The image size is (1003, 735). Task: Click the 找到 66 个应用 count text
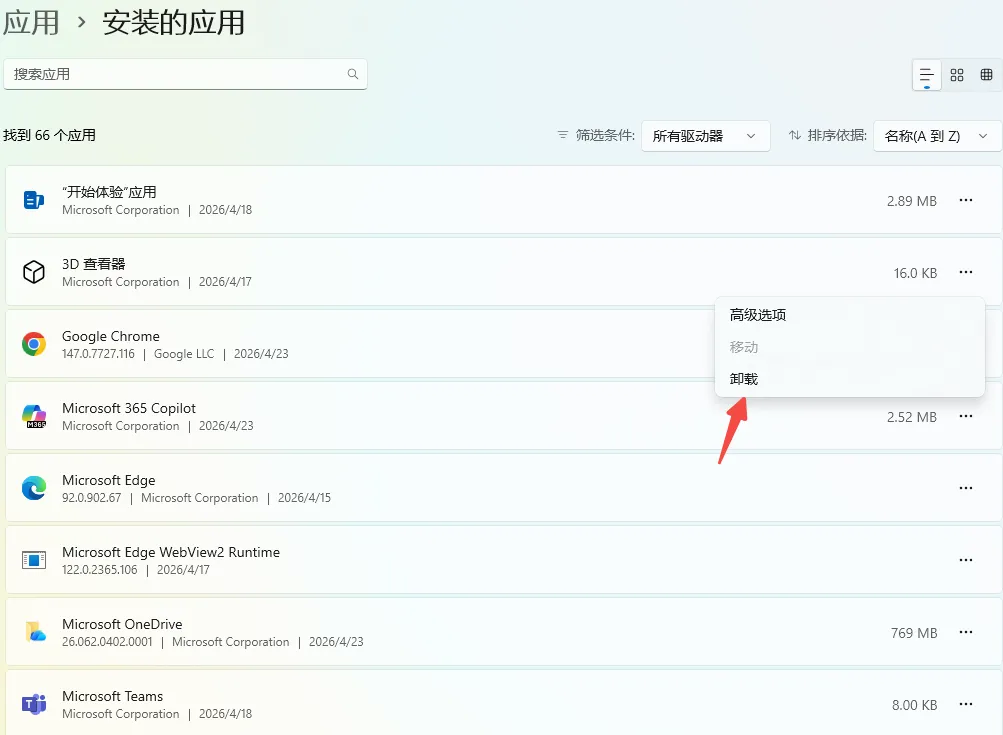49,135
